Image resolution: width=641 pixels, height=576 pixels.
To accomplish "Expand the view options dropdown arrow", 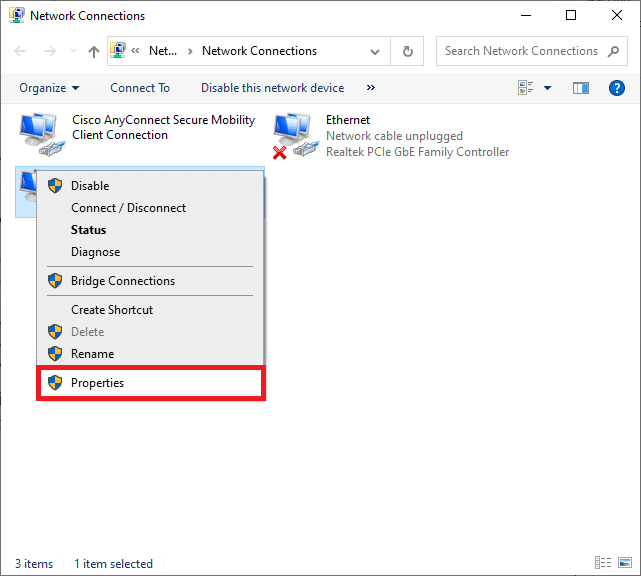I will pos(547,88).
